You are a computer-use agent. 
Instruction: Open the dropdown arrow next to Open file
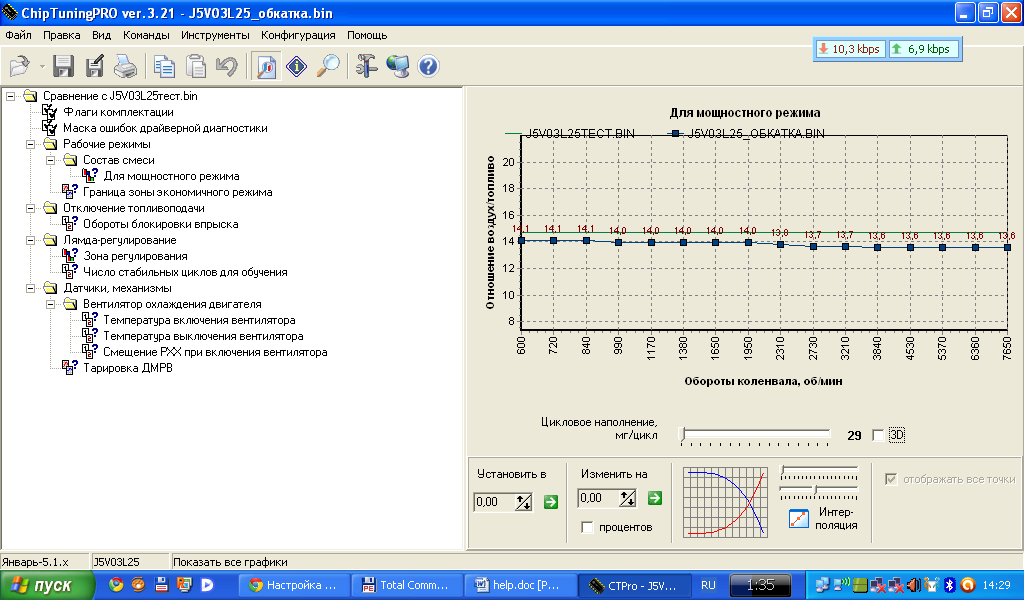coord(42,67)
